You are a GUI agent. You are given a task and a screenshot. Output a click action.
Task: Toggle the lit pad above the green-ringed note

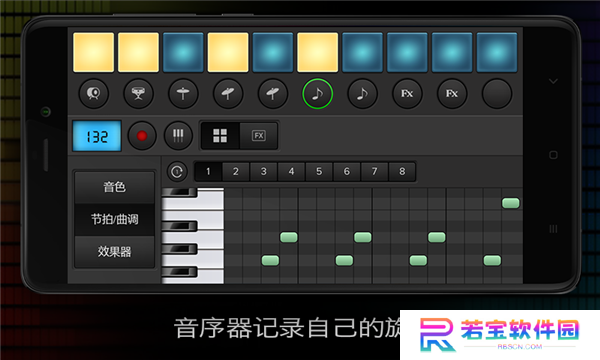tap(317, 52)
